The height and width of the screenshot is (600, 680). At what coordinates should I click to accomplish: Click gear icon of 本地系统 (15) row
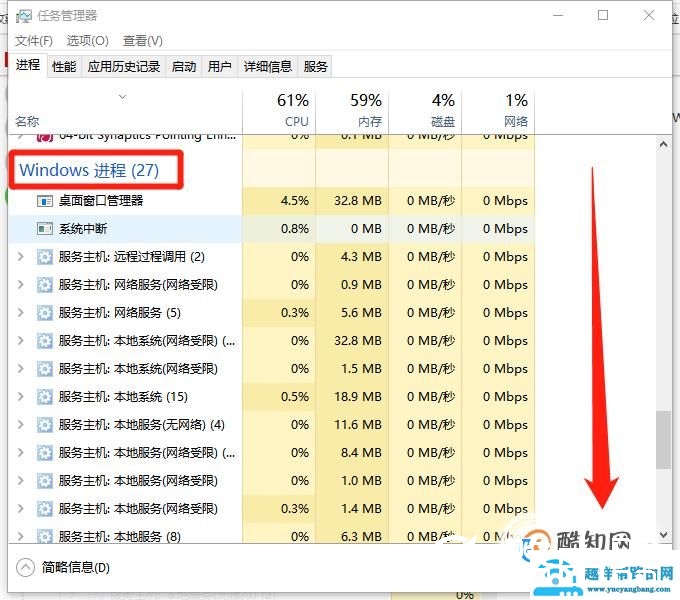pos(45,397)
